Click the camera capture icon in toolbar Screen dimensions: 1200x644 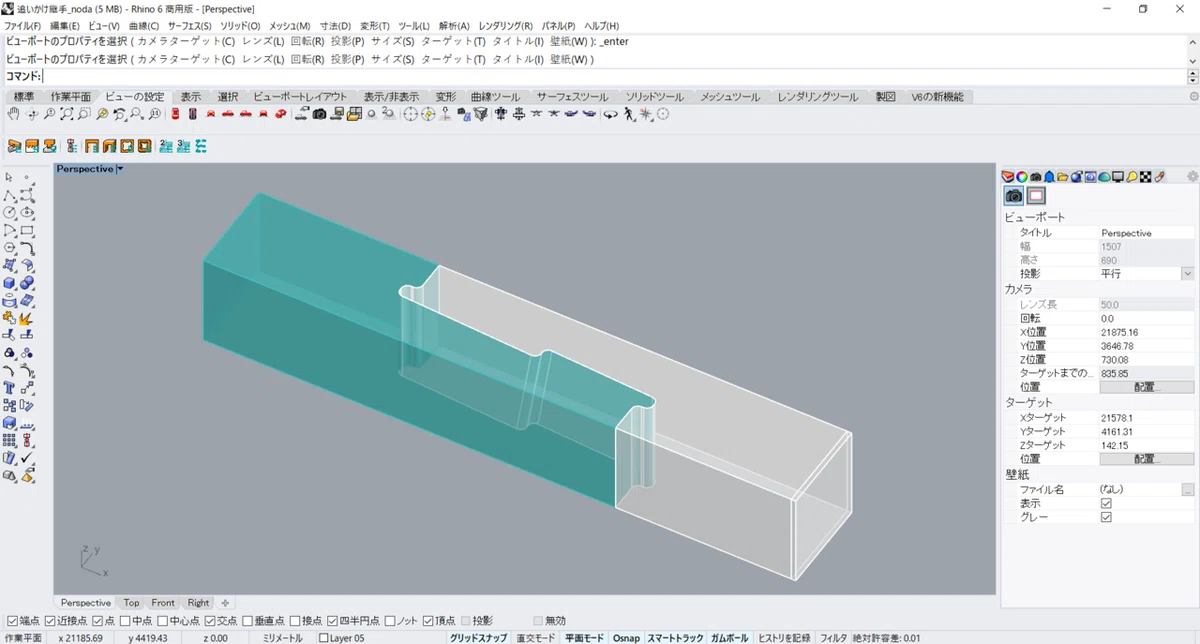click(319, 115)
